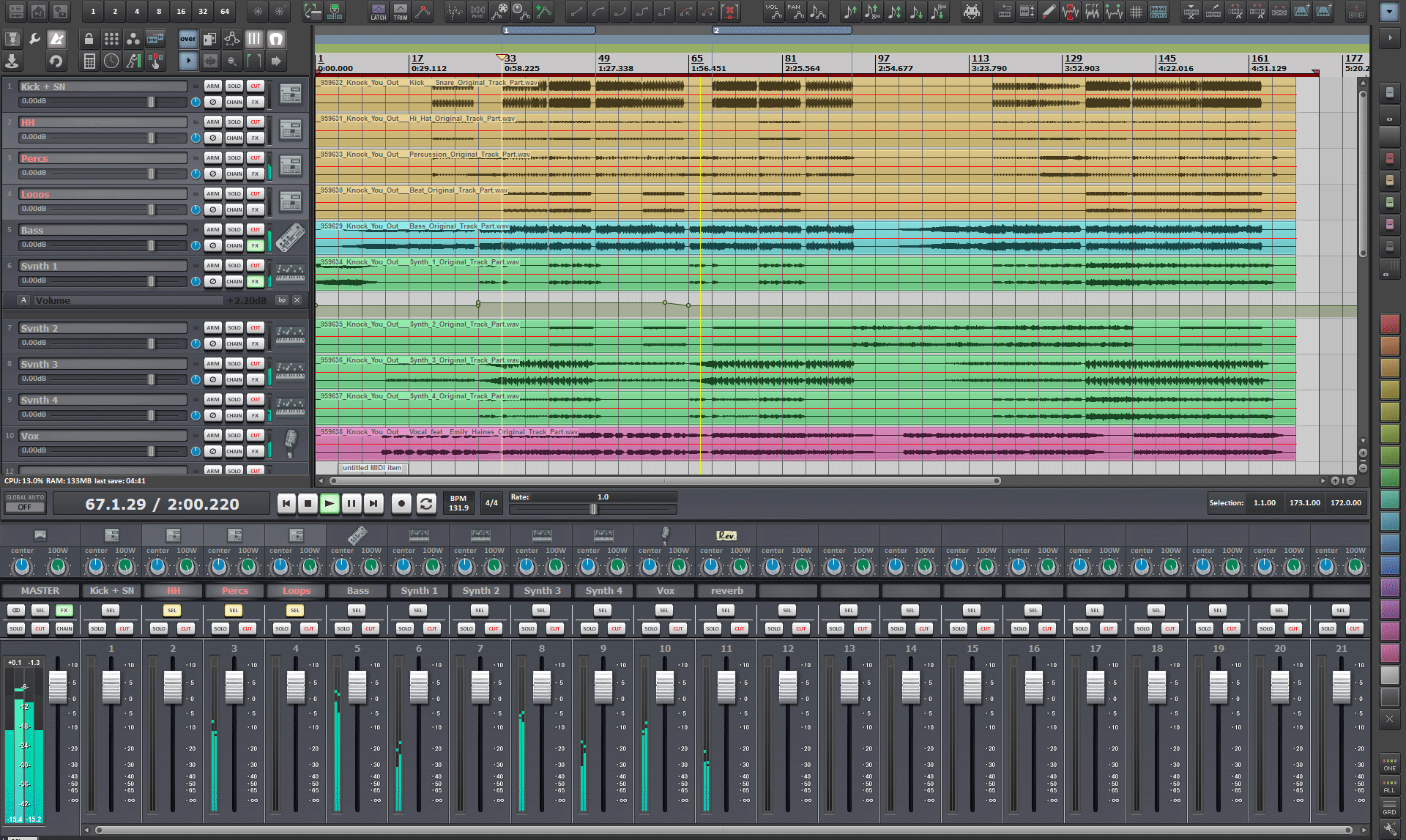Select the red pencil draw tool
Viewport: 1406px width, 840px height.
1049,11
